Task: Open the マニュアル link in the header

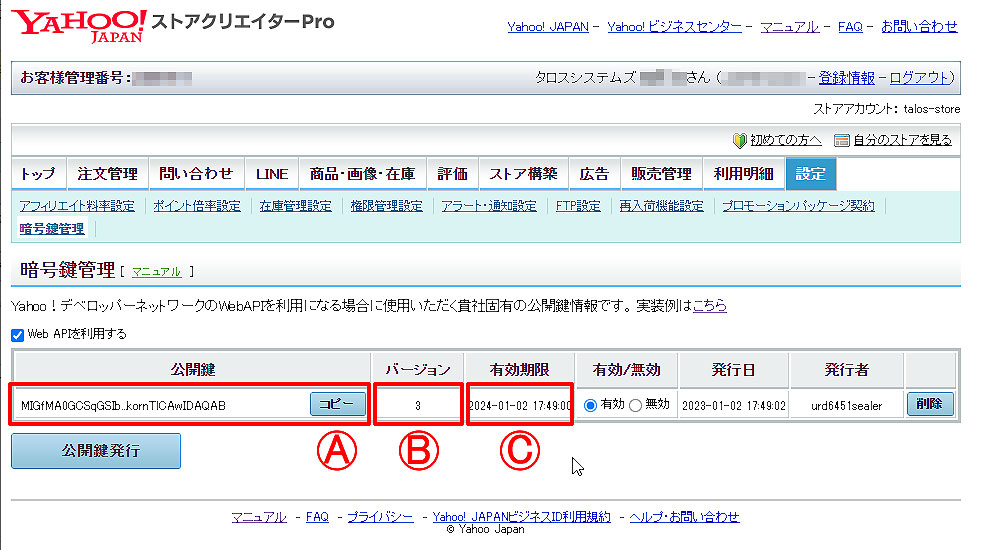Action: (x=789, y=26)
